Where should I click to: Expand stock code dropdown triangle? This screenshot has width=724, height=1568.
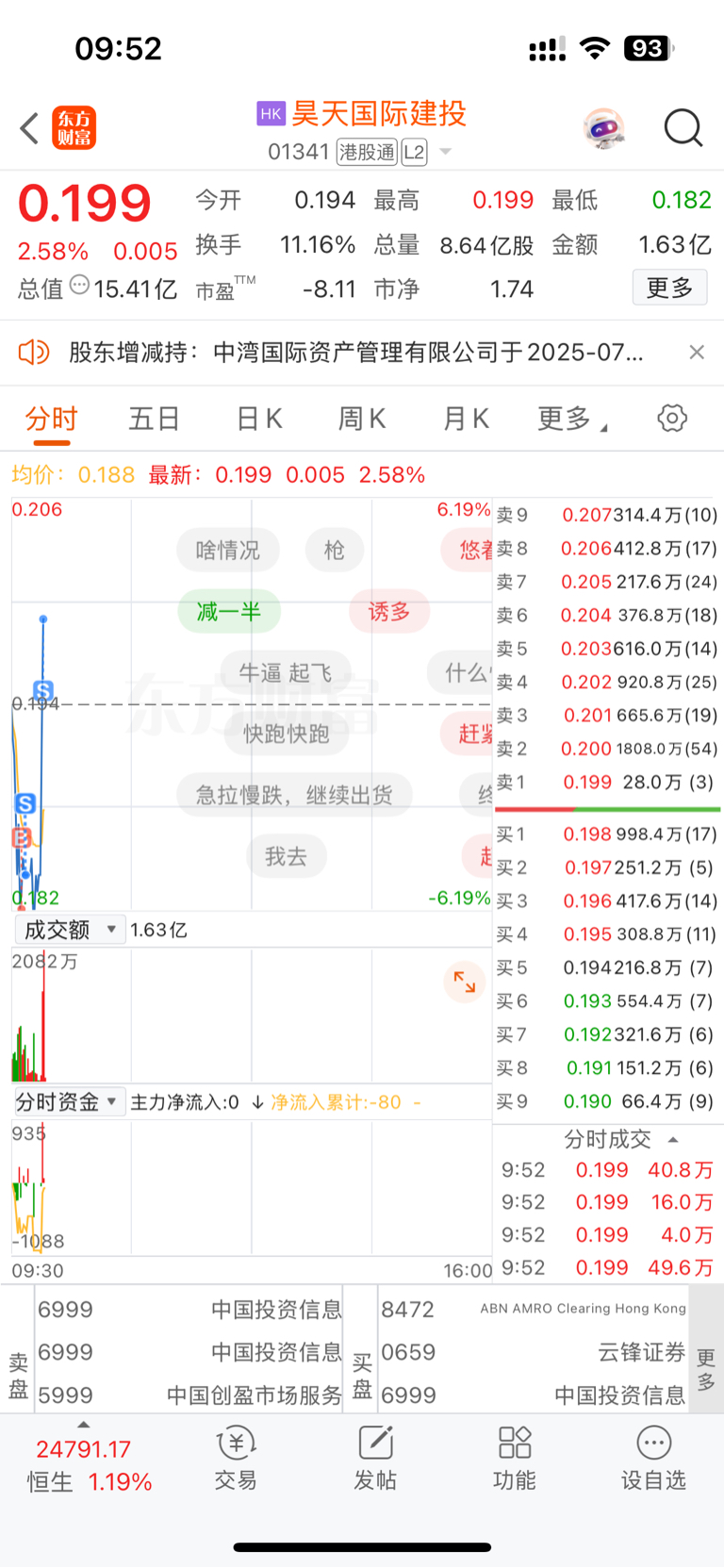coord(446,152)
